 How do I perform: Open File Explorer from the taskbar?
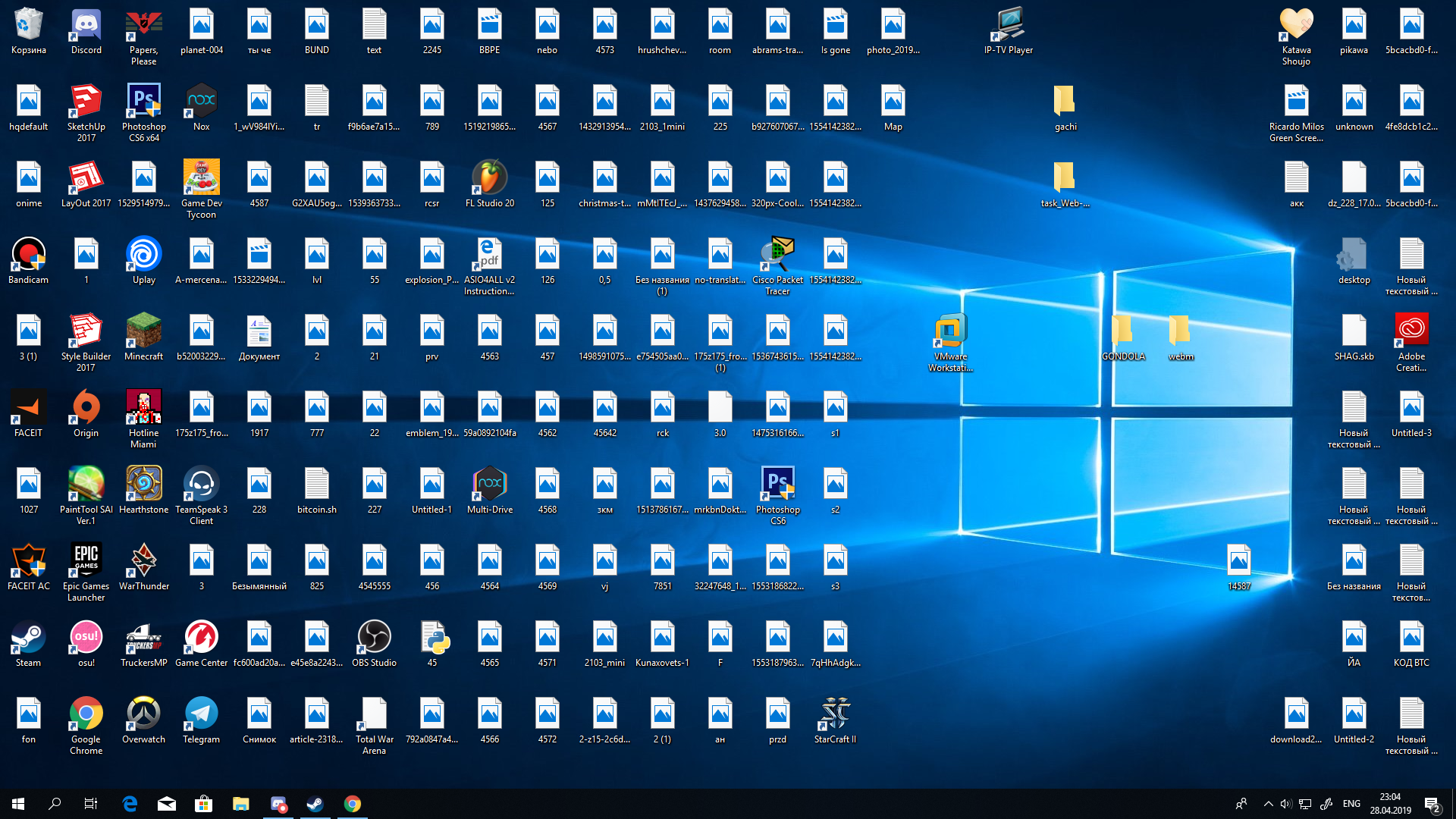pyautogui.click(x=241, y=804)
